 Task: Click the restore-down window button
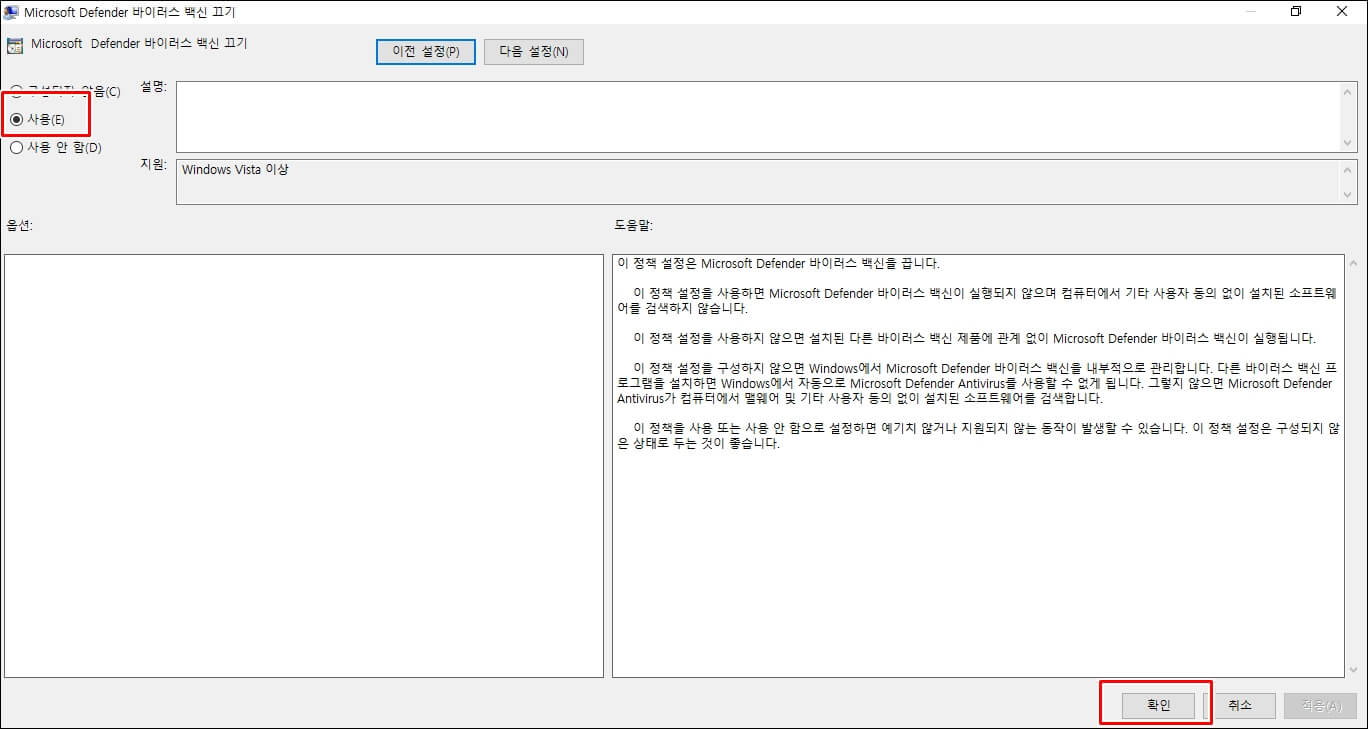pos(1296,12)
